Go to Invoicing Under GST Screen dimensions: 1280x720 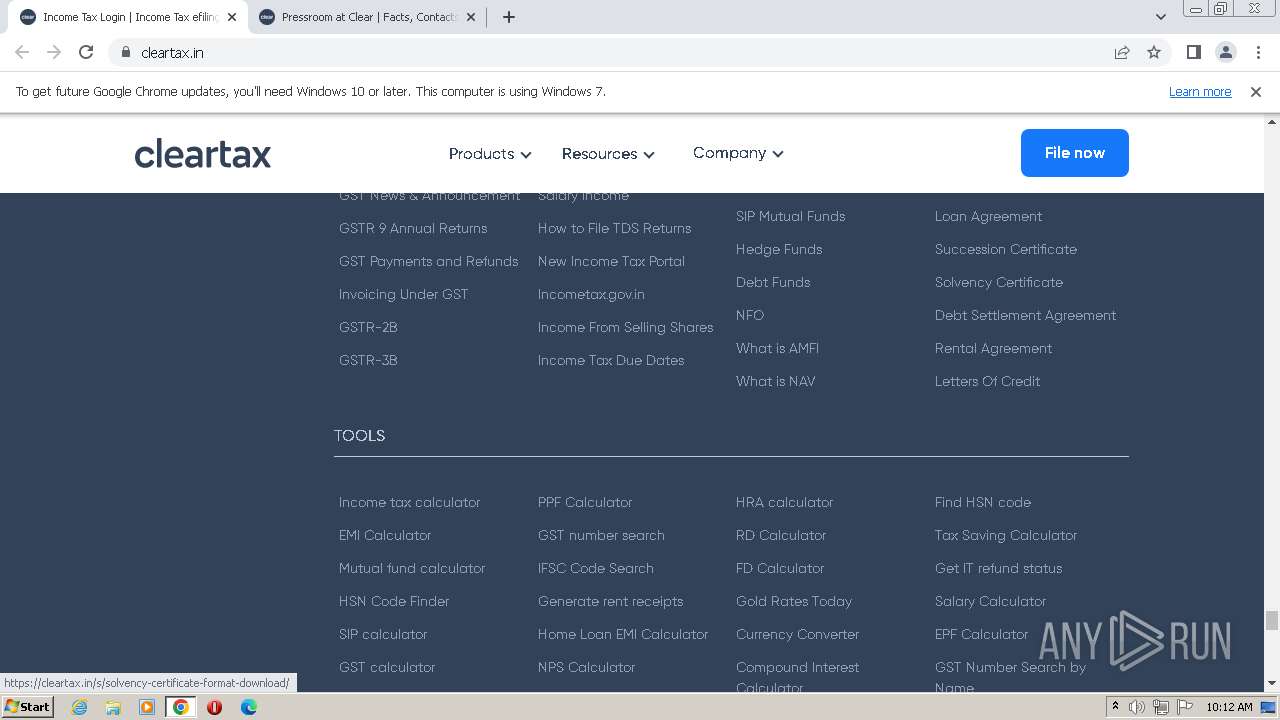403,294
